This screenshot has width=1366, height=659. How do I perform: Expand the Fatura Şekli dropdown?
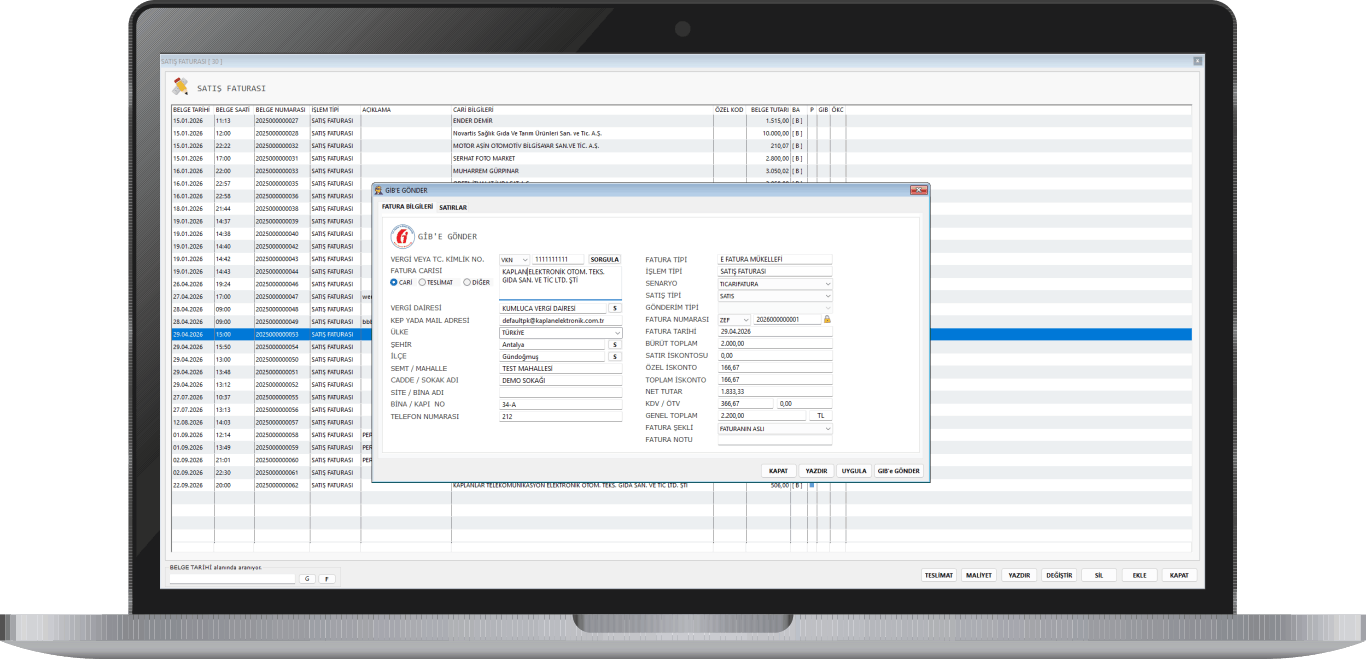point(775,428)
